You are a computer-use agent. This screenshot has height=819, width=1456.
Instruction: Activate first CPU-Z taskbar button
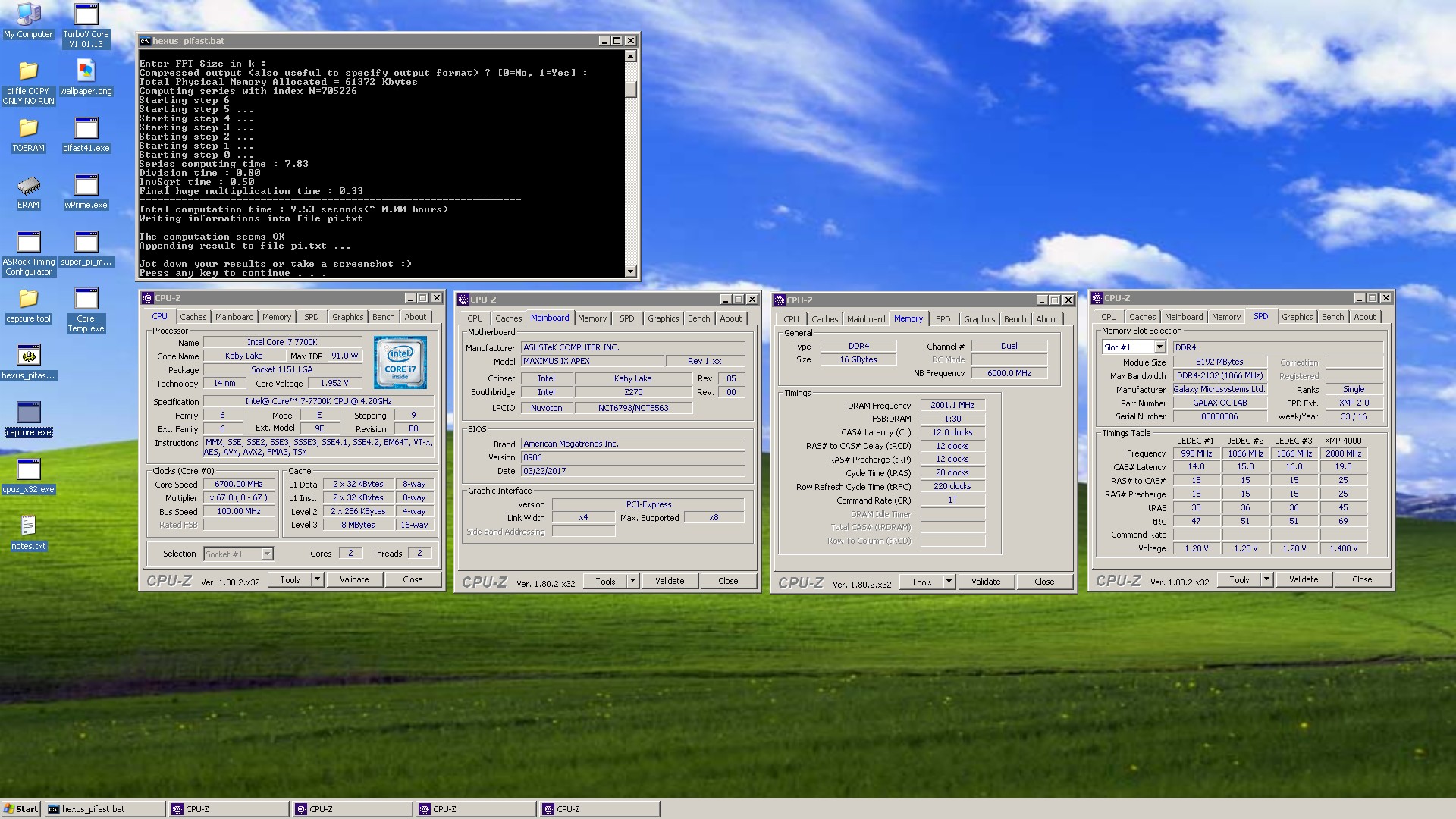coord(228,809)
